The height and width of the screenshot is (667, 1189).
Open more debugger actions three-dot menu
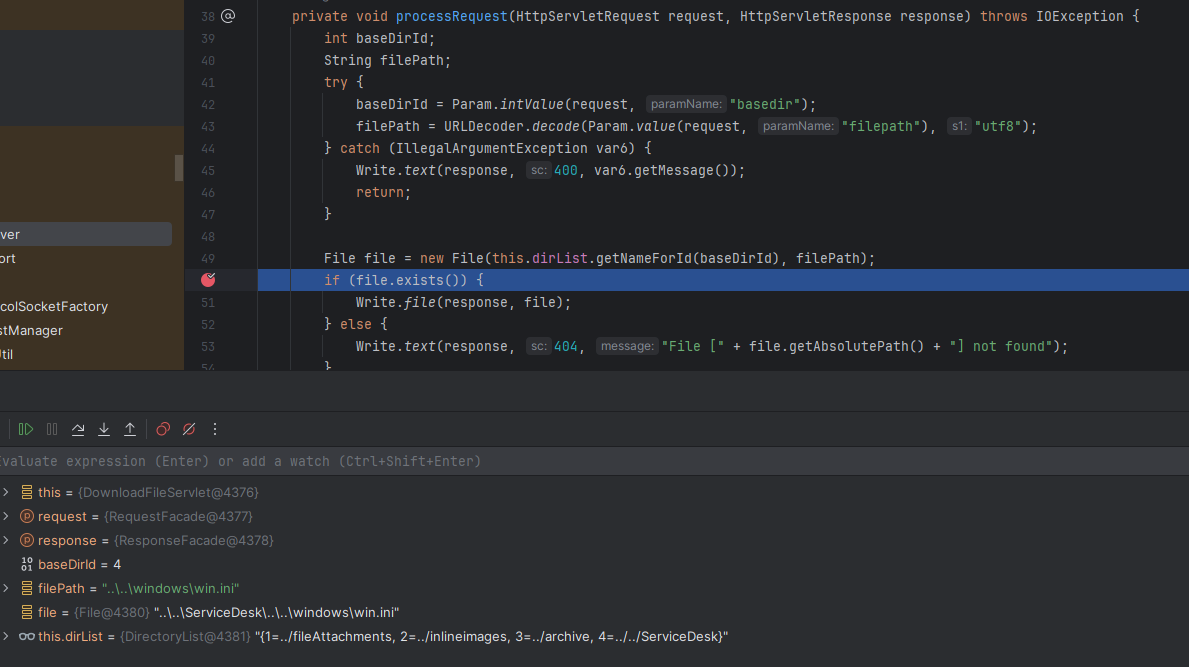coord(215,429)
